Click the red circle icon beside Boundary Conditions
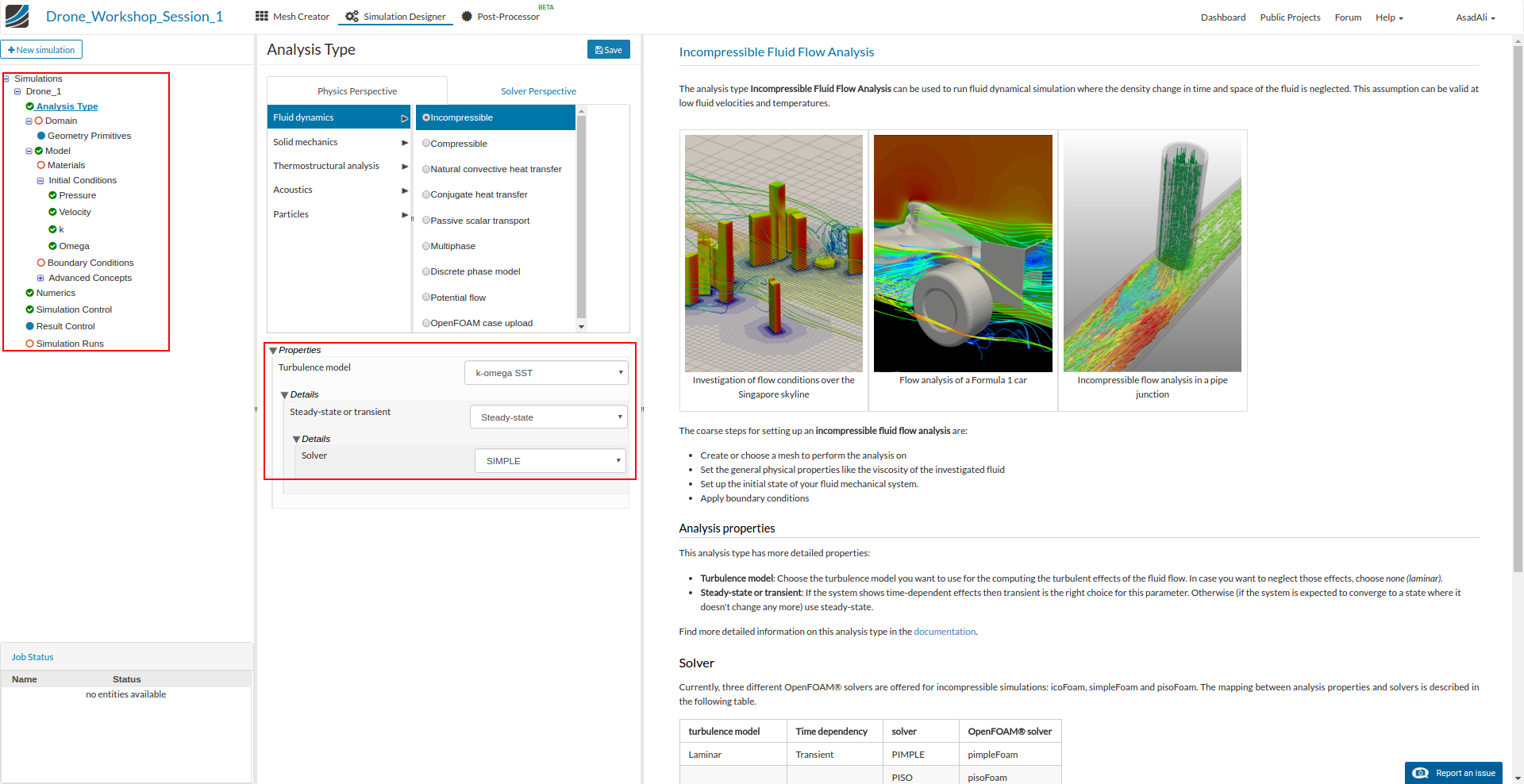This screenshot has width=1524, height=784. [41, 263]
